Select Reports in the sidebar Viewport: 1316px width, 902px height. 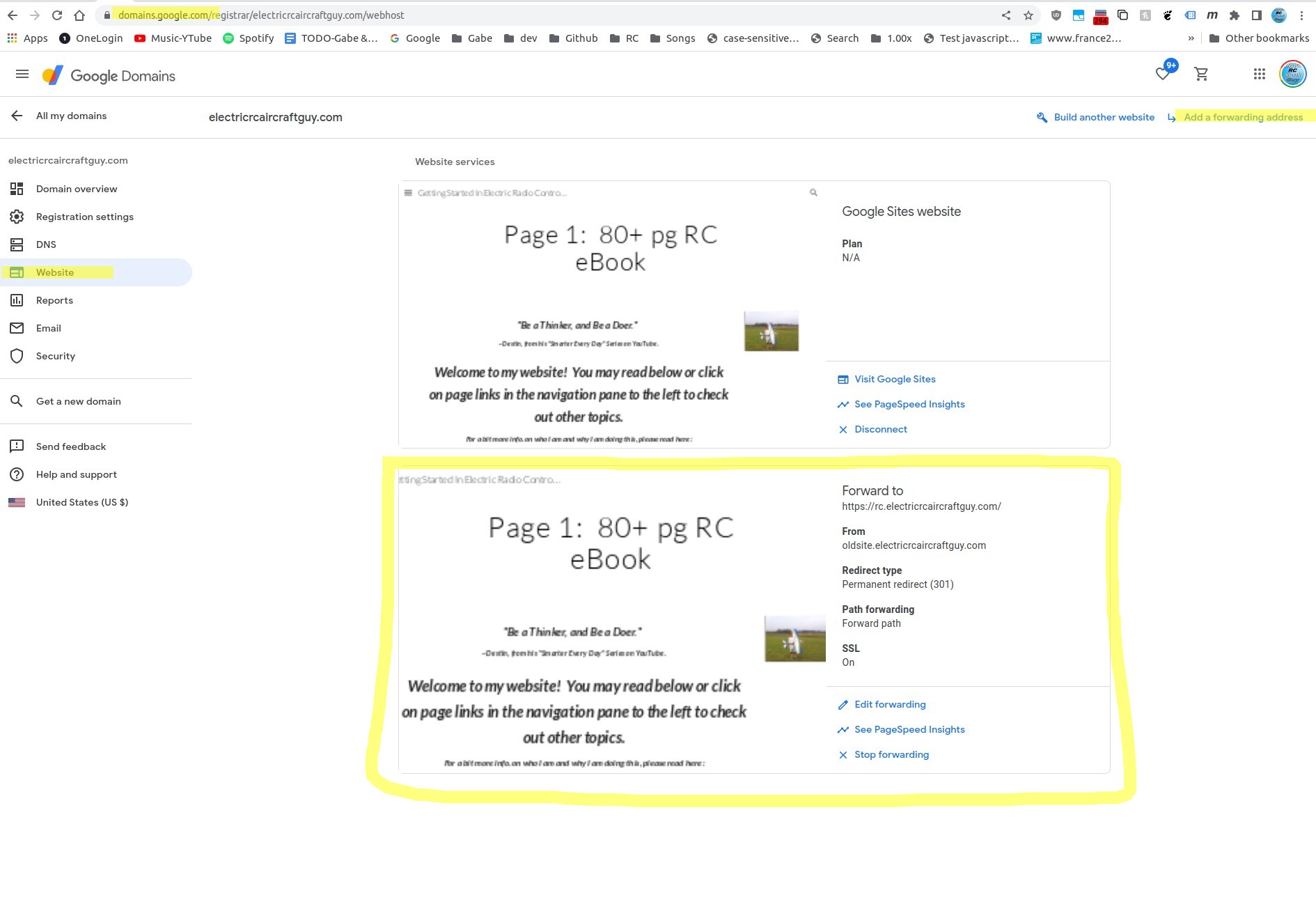(x=54, y=300)
